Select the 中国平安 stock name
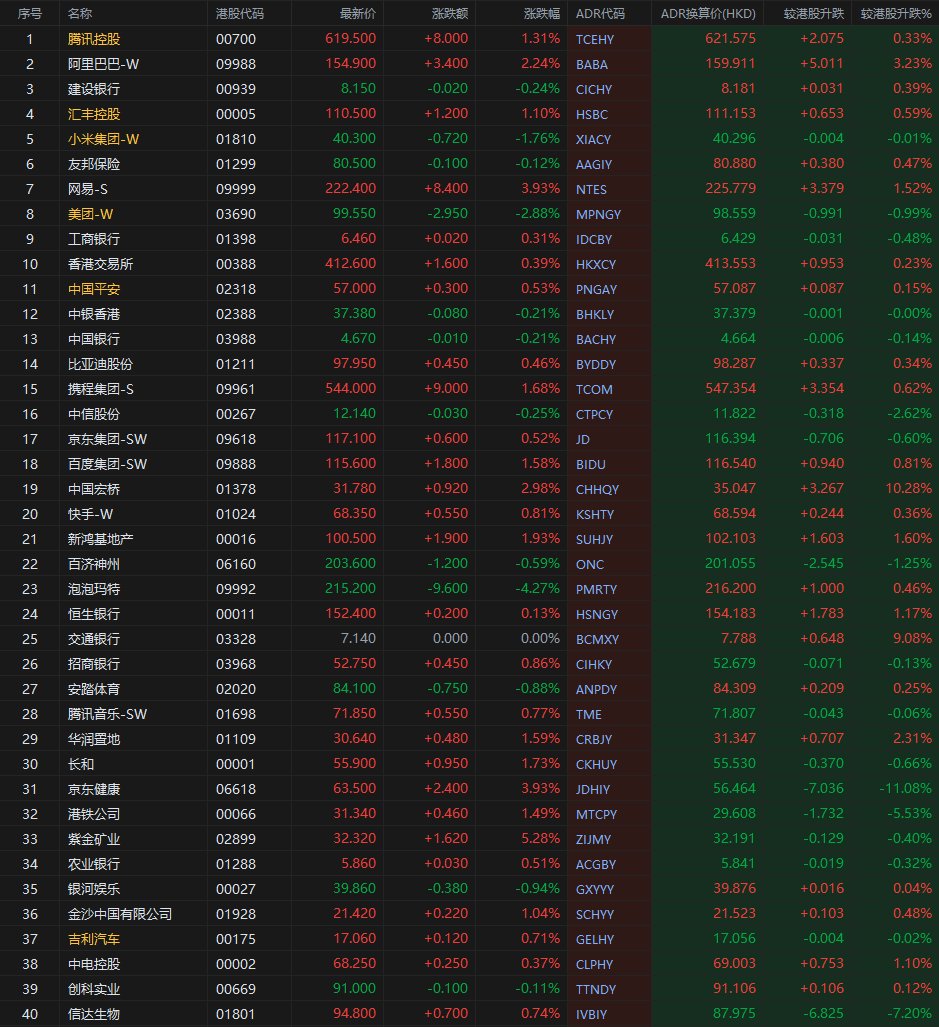The height and width of the screenshot is (1027, 939). pyautogui.click(x=94, y=289)
